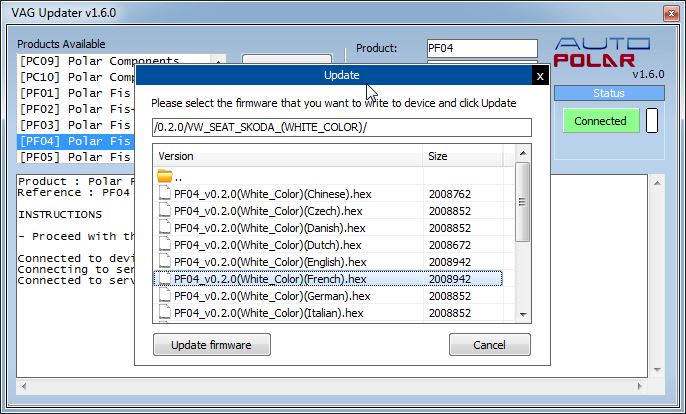The image size is (686, 414).
Task: Click file icon beside Italian.hex firmware
Action: pyautogui.click(x=164, y=312)
